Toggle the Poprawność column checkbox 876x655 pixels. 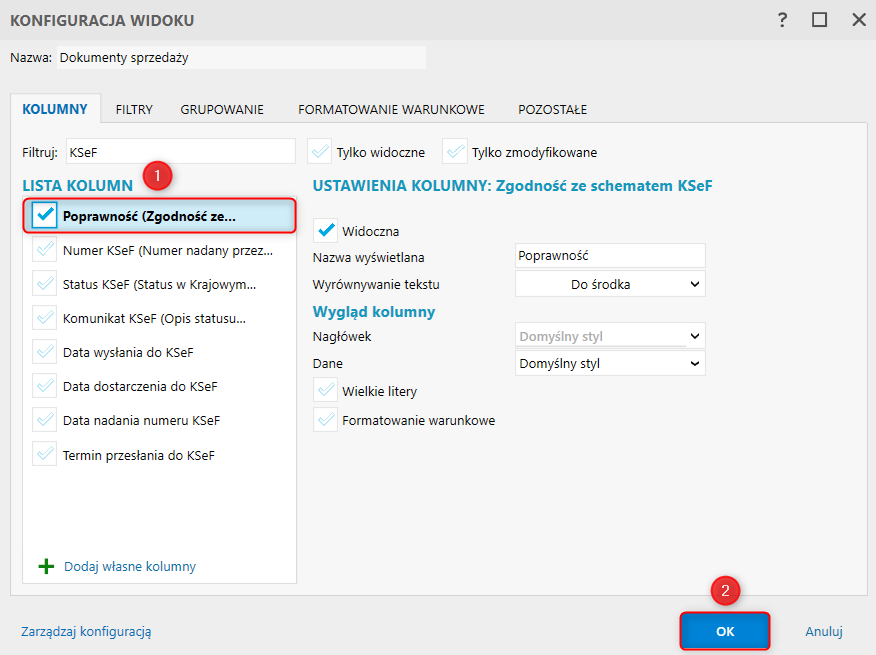[45, 215]
